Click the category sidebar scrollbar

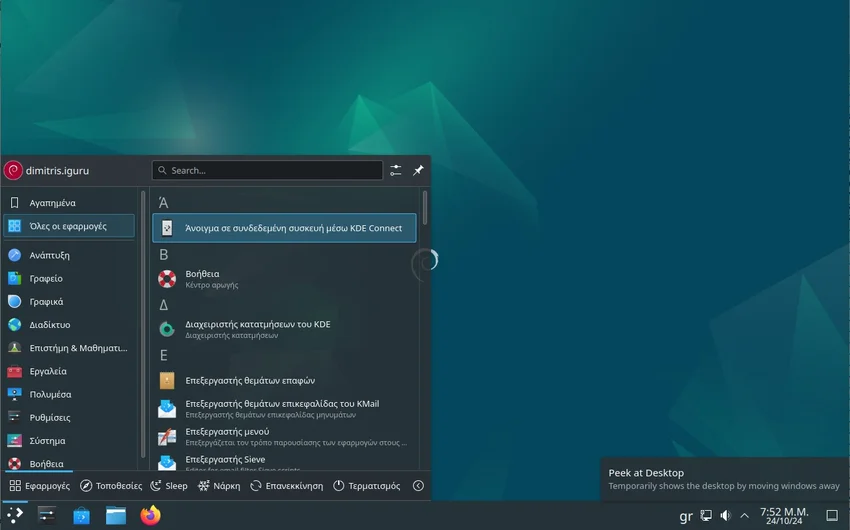(x=143, y=324)
